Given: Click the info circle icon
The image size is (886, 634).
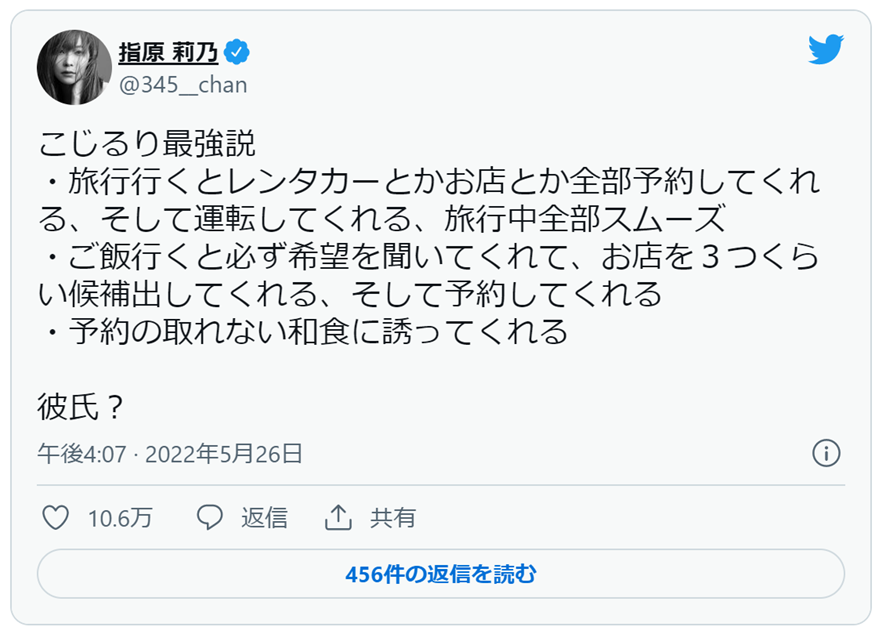Looking at the screenshot, I should (x=826, y=453).
